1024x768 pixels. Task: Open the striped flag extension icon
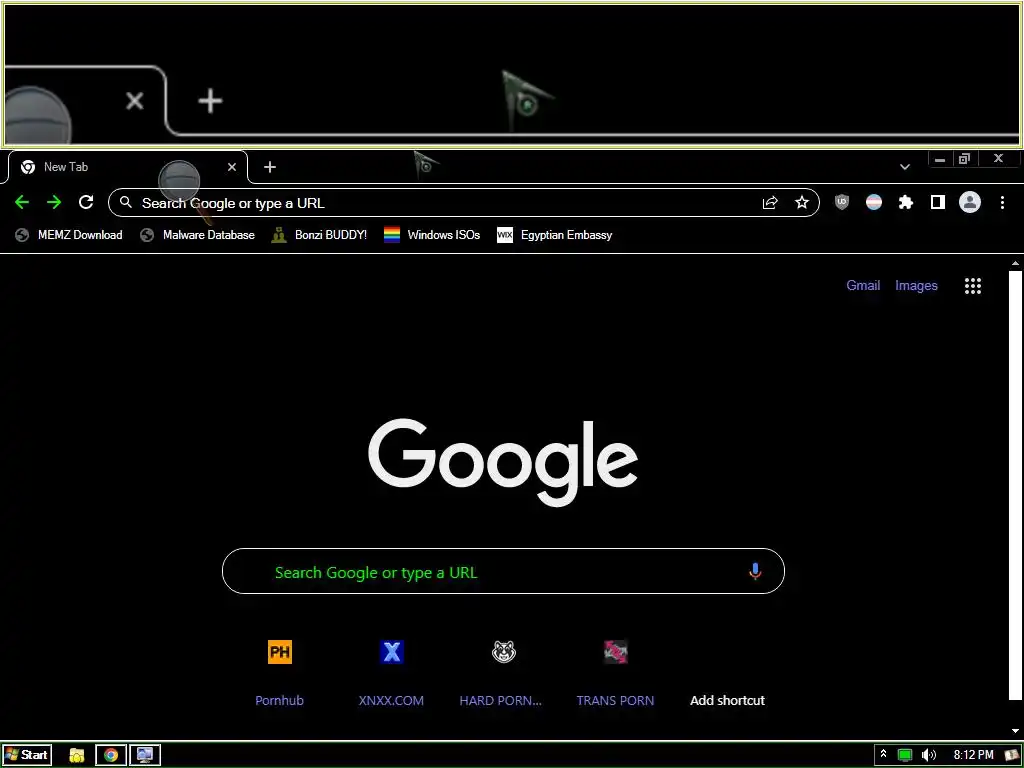point(874,202)
